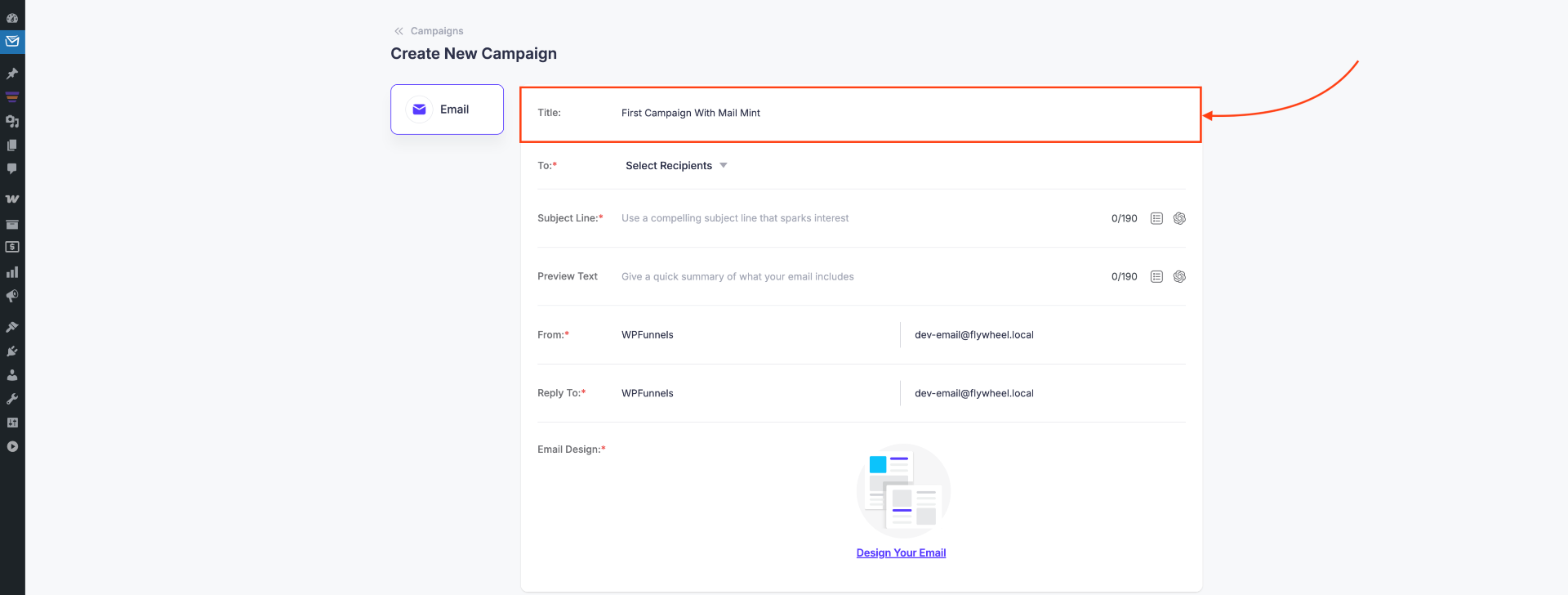
Task: Click the Subject Line 0/190 character counter
Action: [1124, 218]
